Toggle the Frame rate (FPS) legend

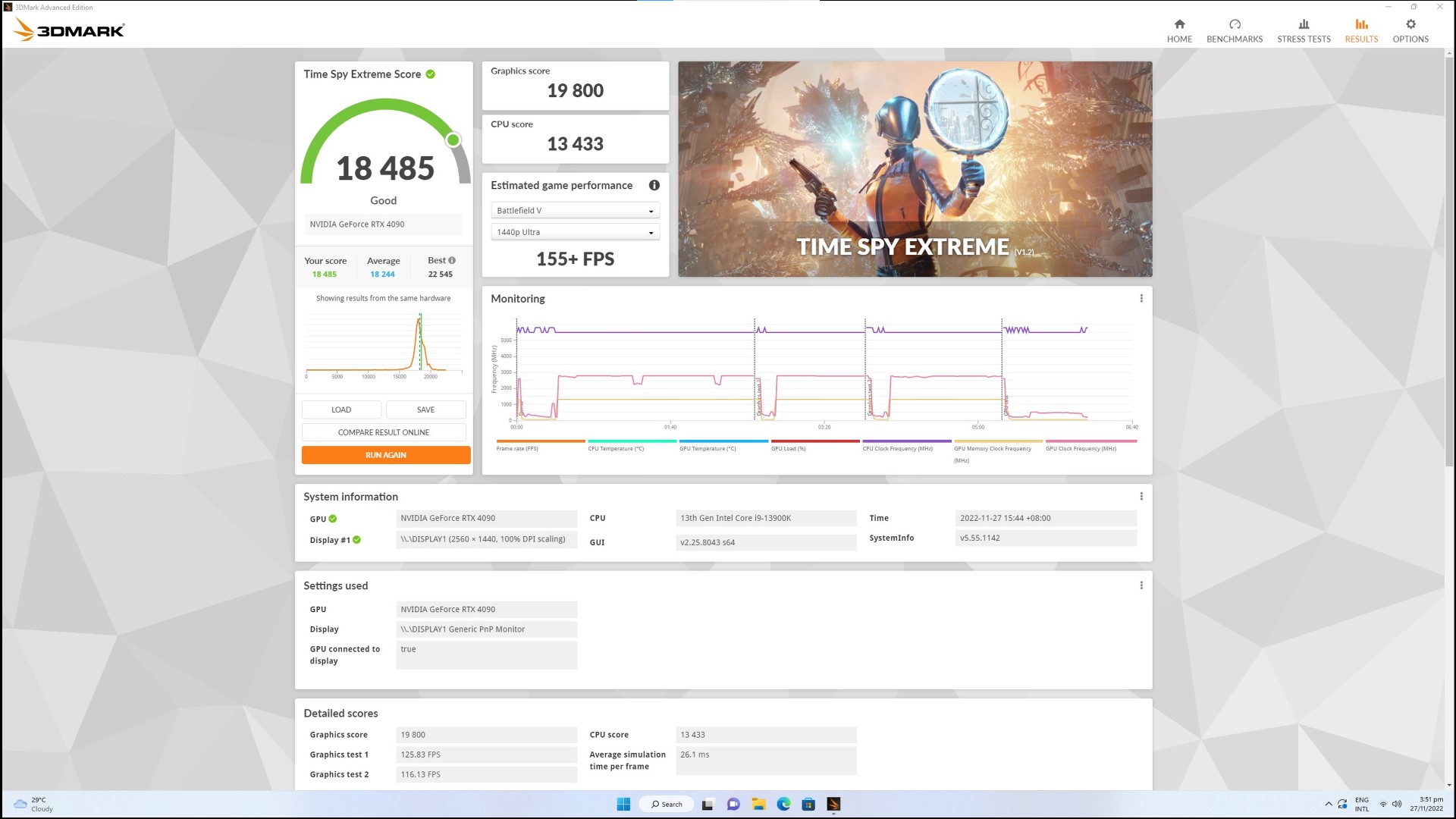[x=541, y=446]
